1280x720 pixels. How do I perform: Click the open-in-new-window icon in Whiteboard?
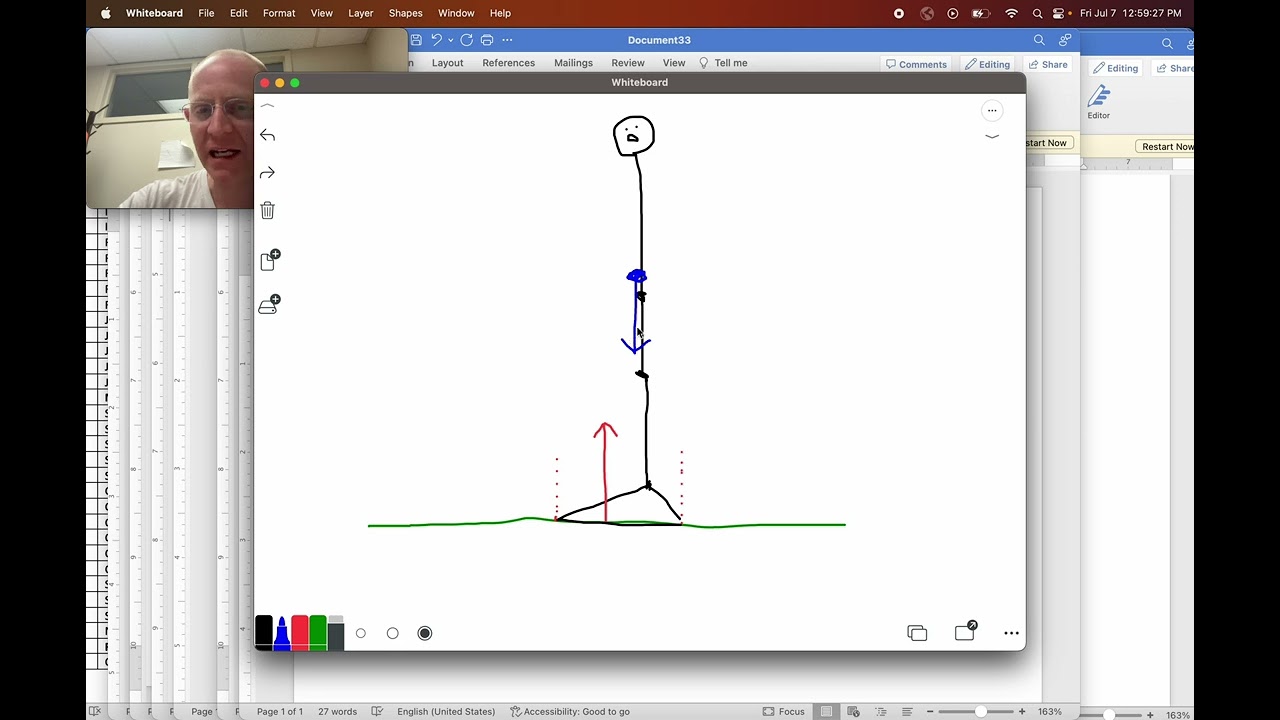[965, 631]
